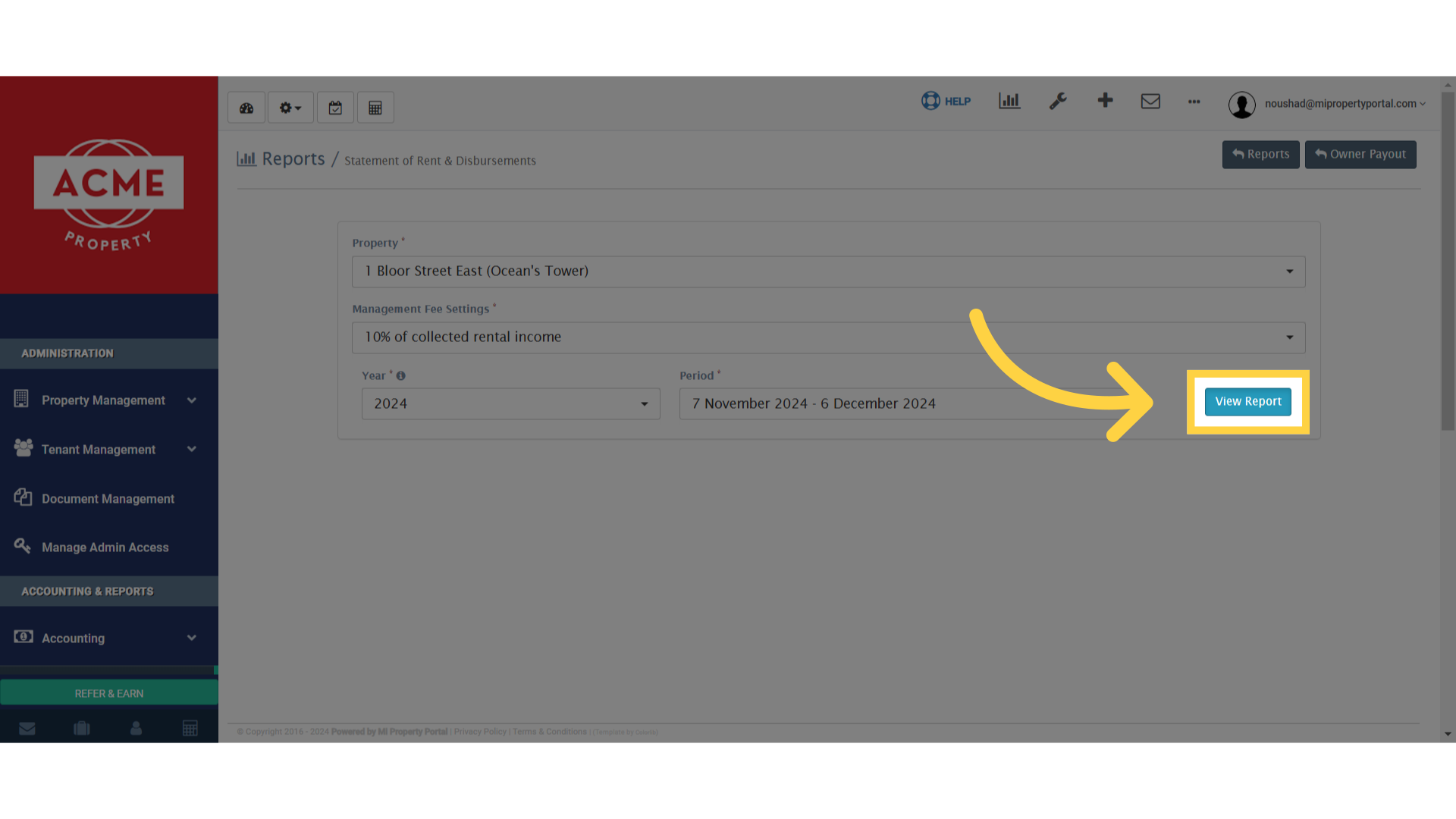Viewport: 1456px width, 819px height.
Task: Click sidebar bottom calculator icon
Action: [190, 729]
